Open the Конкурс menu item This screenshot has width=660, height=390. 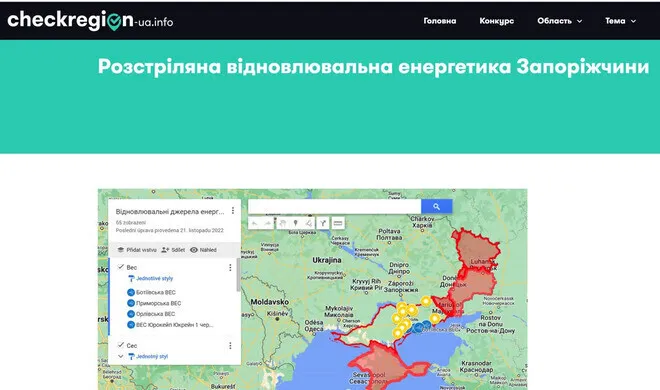497,21
